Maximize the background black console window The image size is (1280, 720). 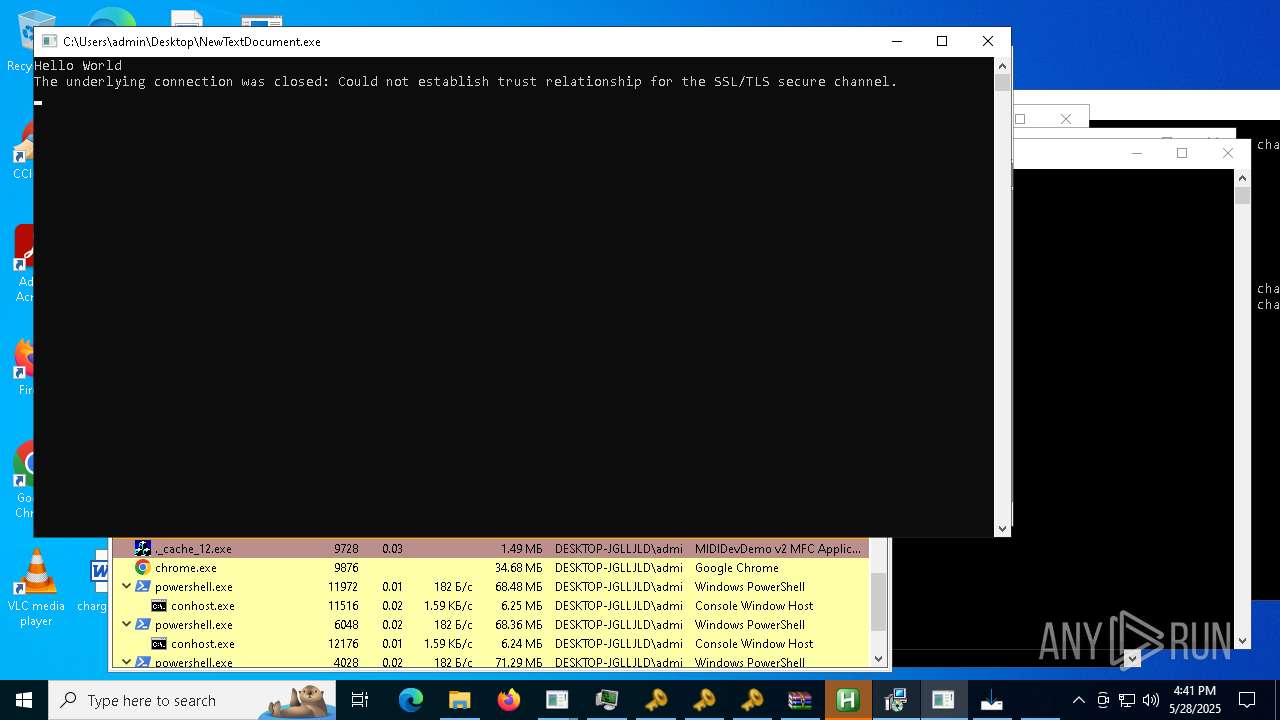click(x=1182, y=153)
